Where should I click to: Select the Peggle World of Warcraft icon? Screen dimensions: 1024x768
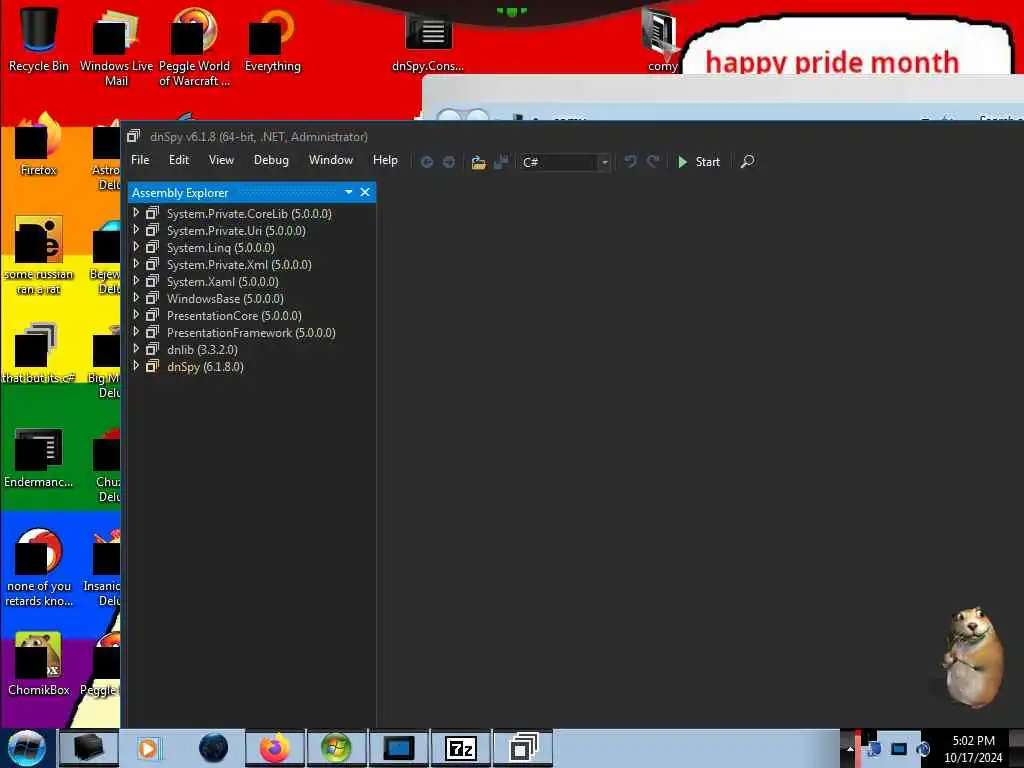pyautogui.click(x=194, y=46)
